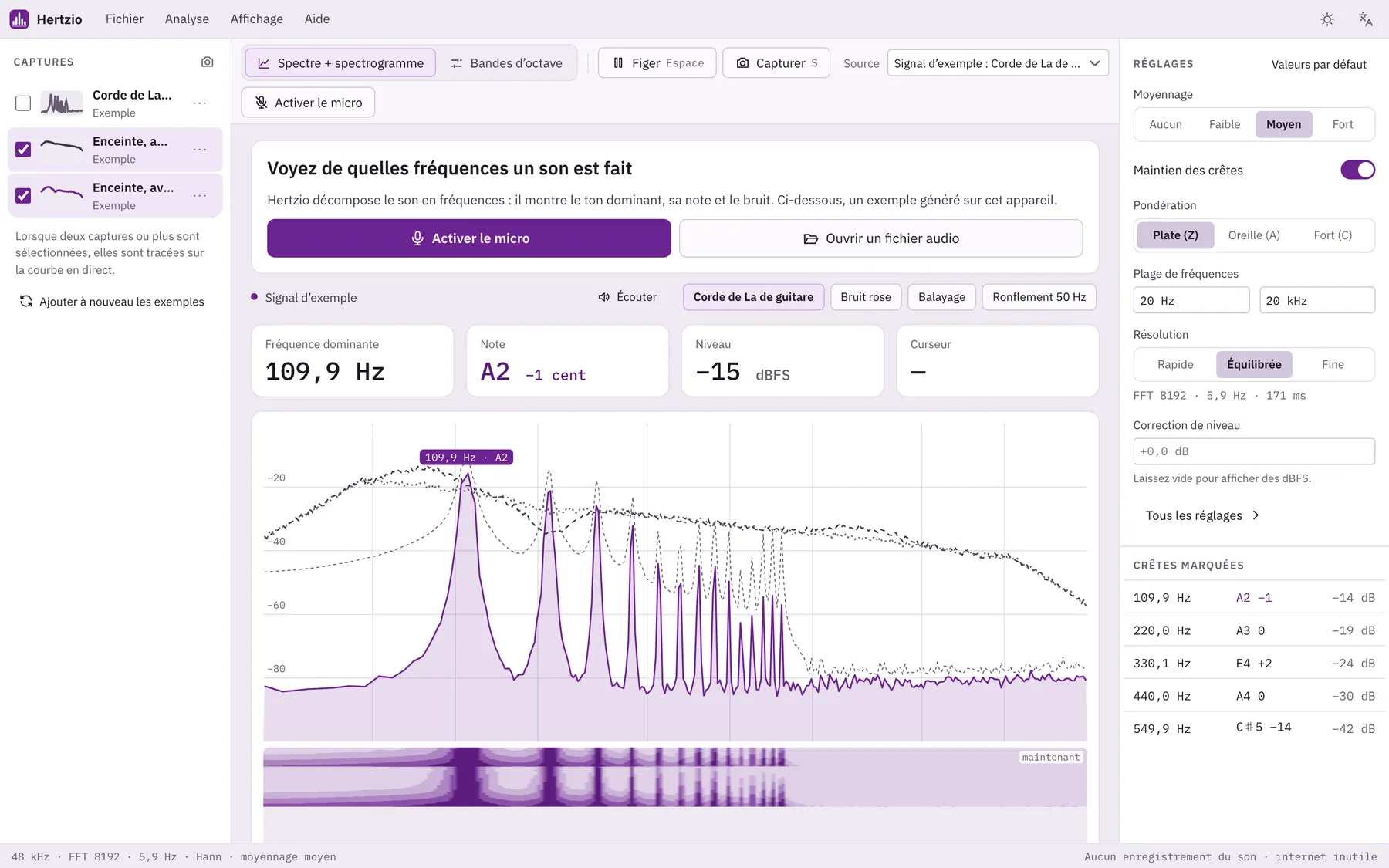
Task: Toggle light/dark theme sun icon
Action: [x=1327, y=19]
